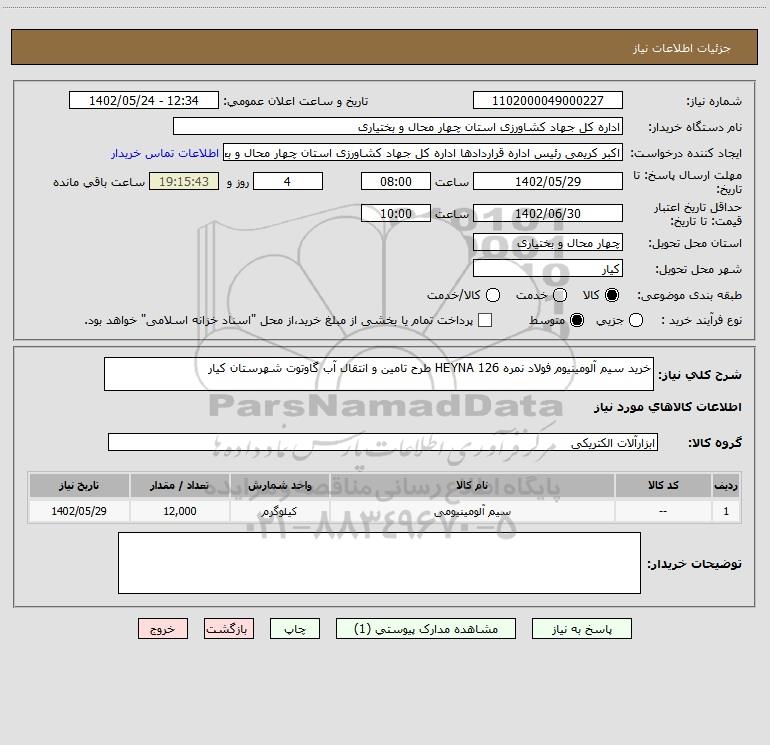This screenshot has height=745, width=770.
Task: Click the چاپ print button
Action: tap(295, 629)
